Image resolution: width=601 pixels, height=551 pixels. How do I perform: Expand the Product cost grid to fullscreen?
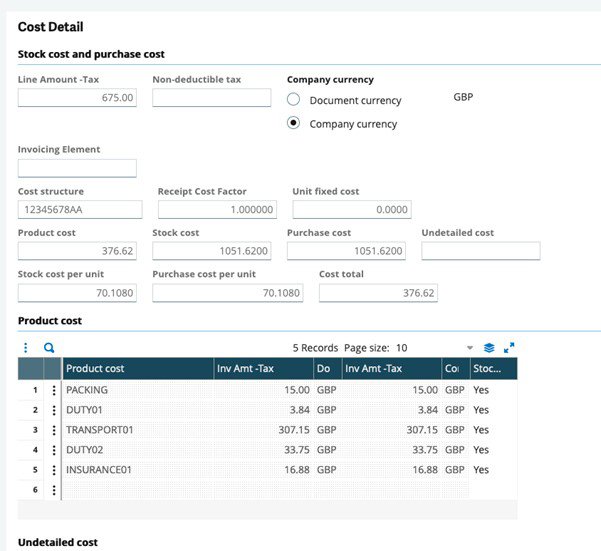[509, 348]
